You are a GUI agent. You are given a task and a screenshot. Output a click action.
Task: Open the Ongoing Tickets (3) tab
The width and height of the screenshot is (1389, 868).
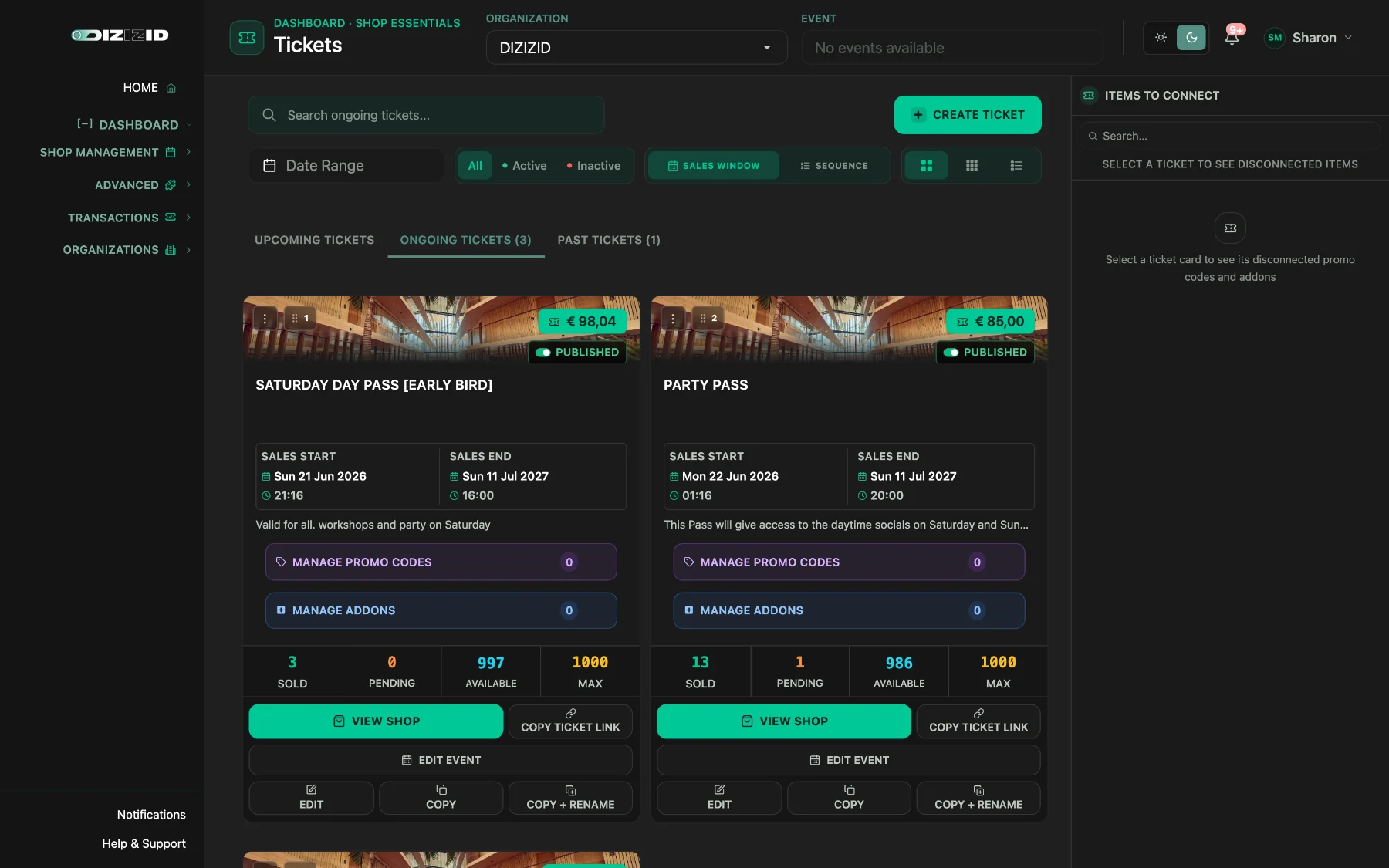tap(465, 240)
